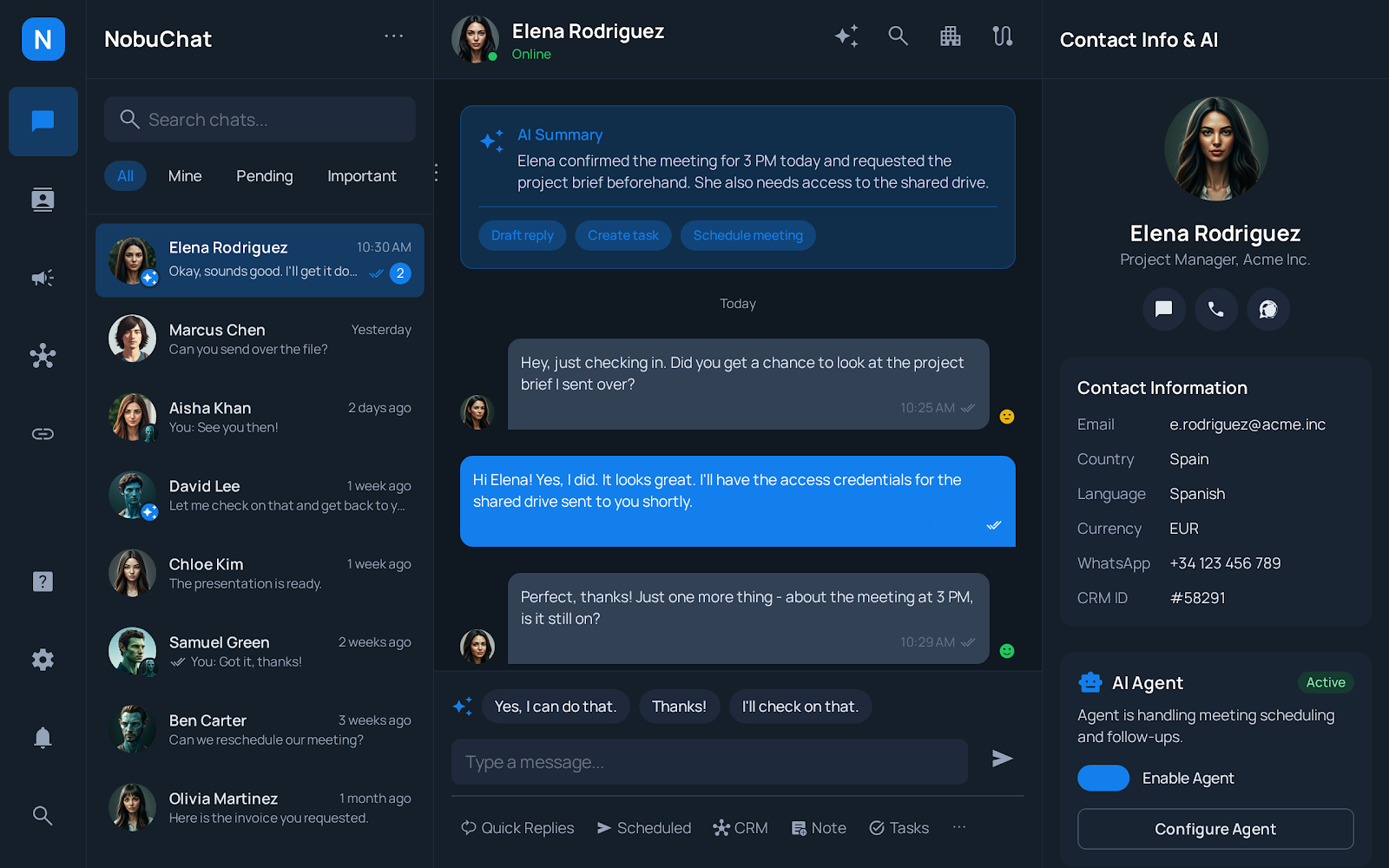
Task: Open the Contacts panel in the left sidebar
Action: pos(43,200)
